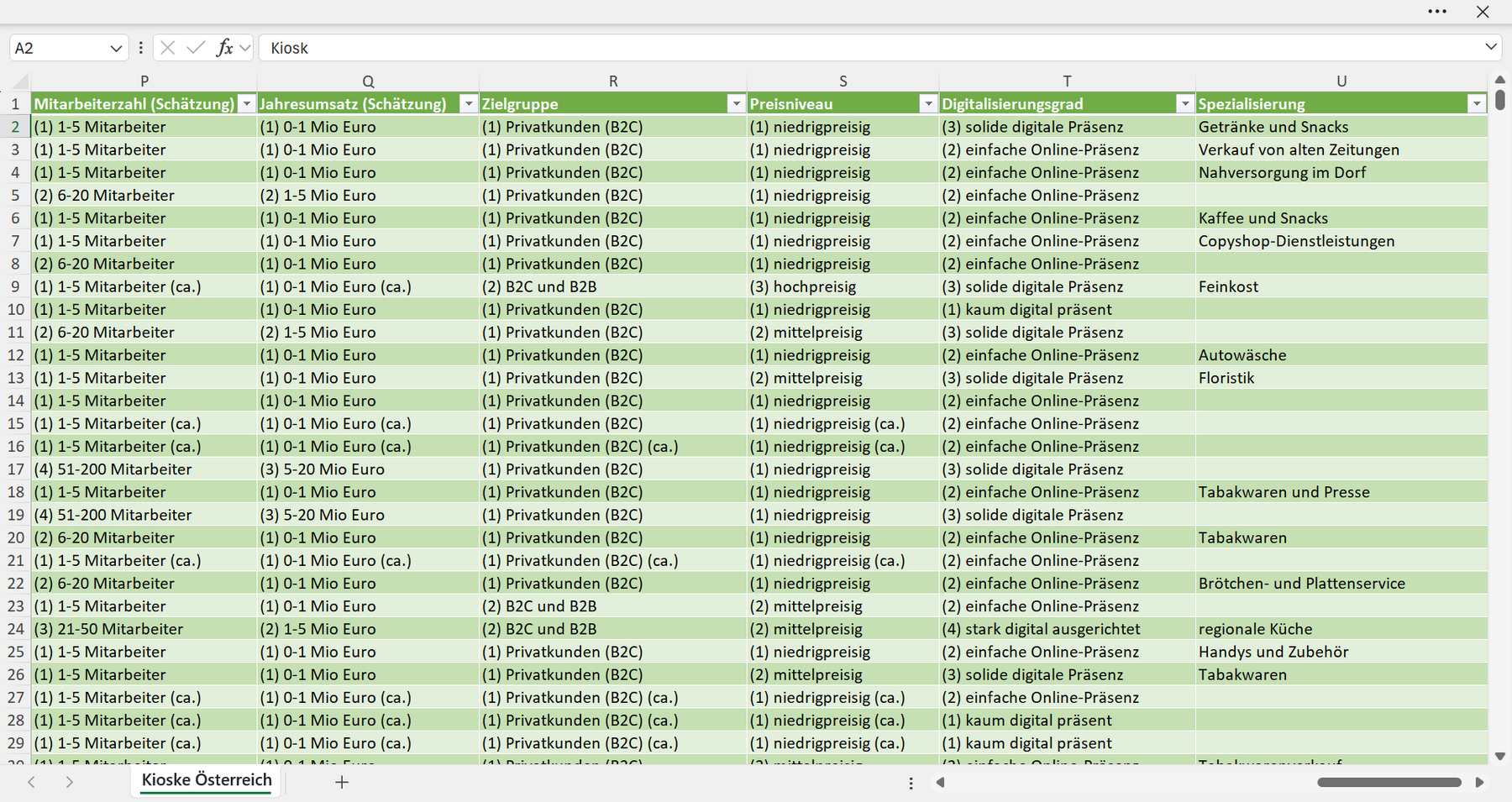Go to next sheet with right arrow
The width and height of the screenshot is (1512, 802).
(70, 782)
